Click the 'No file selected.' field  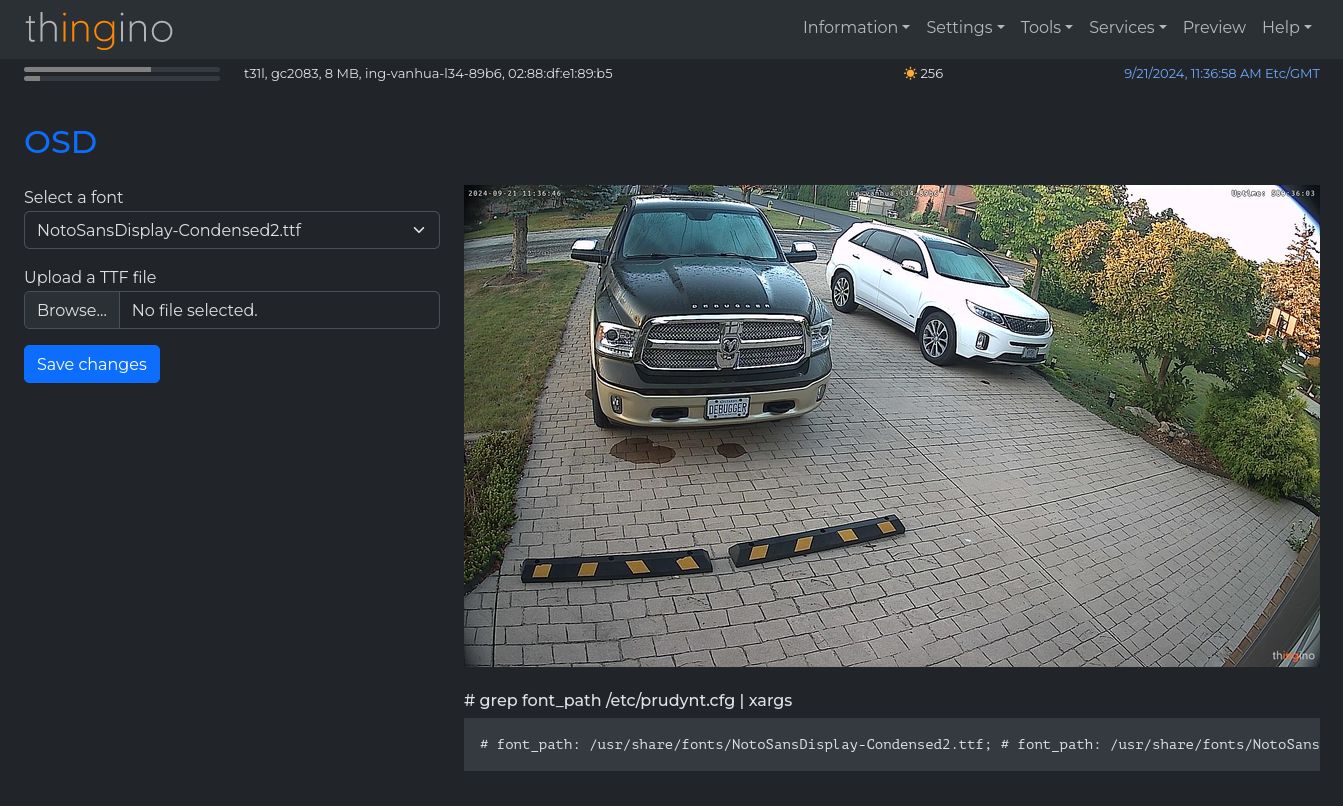[x=280, y=310]
